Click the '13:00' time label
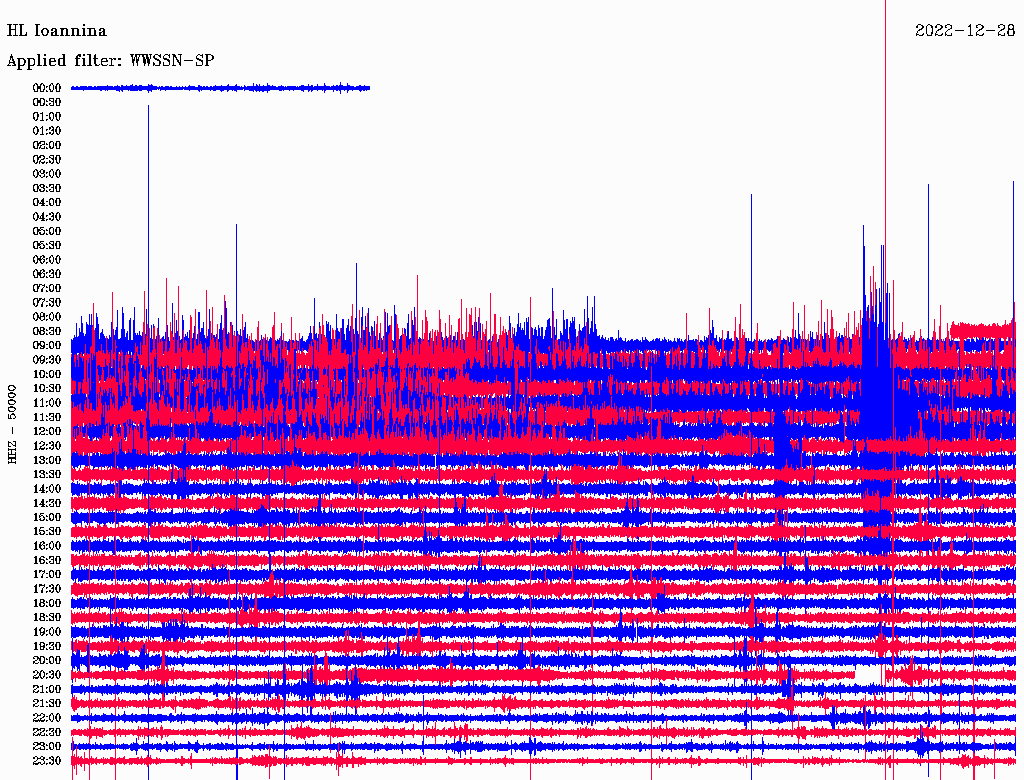The height and width of the screenshot is (780, 1024). pyautogui.click(x=47, y=460)
